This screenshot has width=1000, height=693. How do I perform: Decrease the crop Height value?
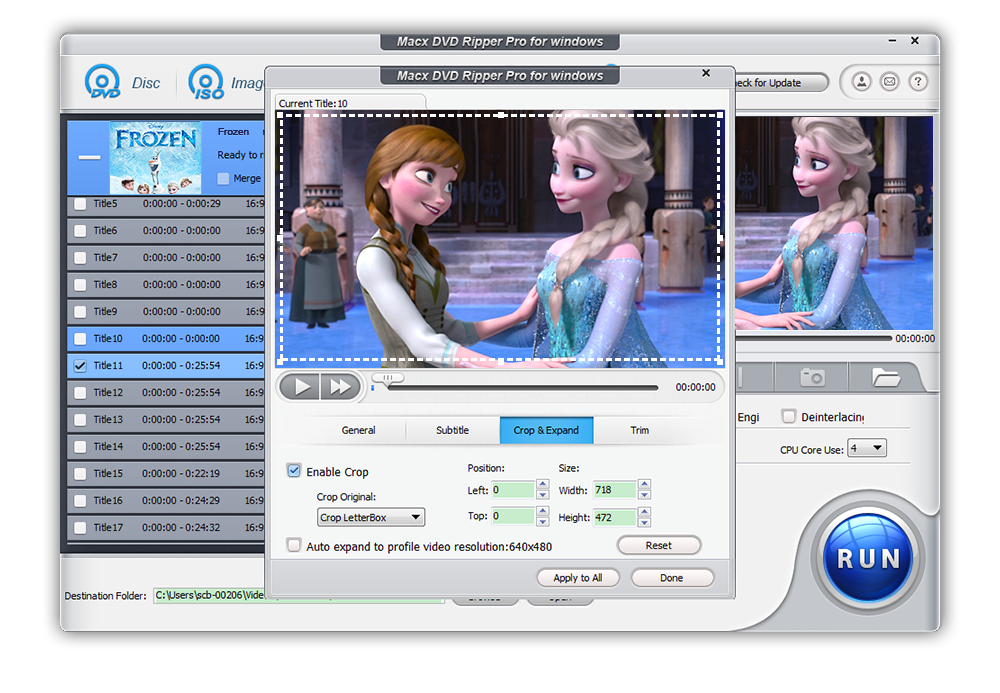(644, 522)
